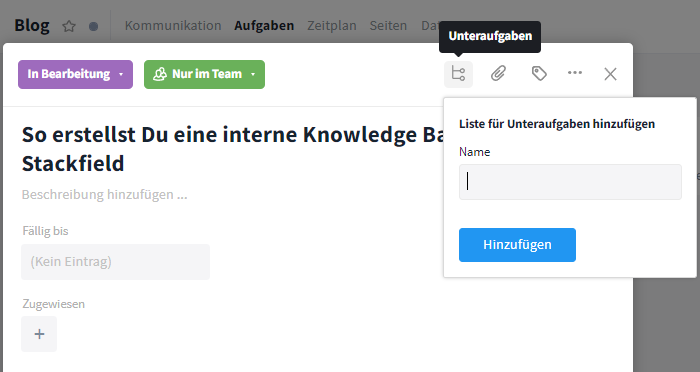Click the Hinzufügen button
The height and width of the screenshot is (372, 700).
click(517, 245)
